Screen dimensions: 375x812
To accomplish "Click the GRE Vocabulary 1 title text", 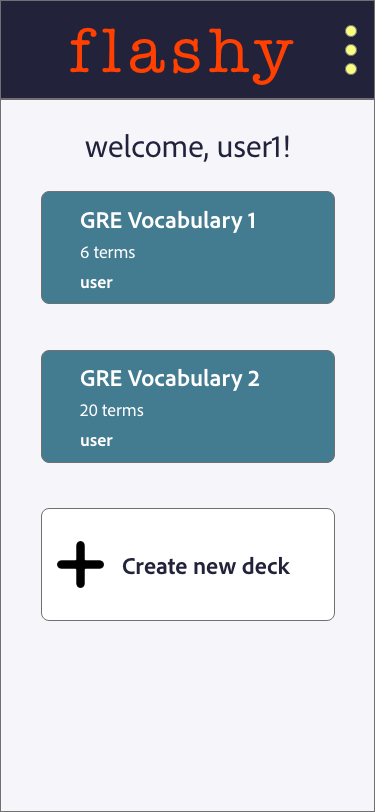I will [x=168, y=221].
